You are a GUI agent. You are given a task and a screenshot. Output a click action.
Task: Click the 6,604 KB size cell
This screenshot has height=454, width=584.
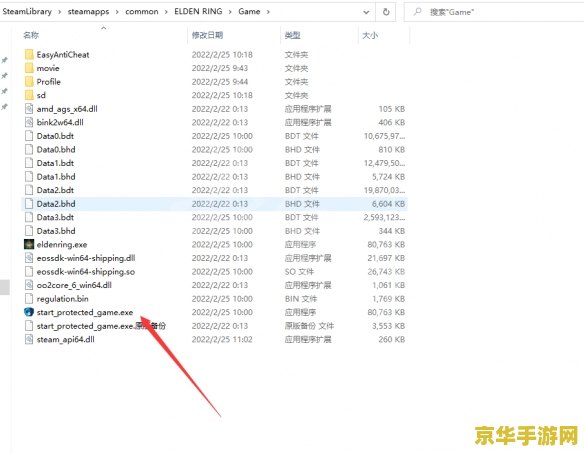tap(388, 204)
